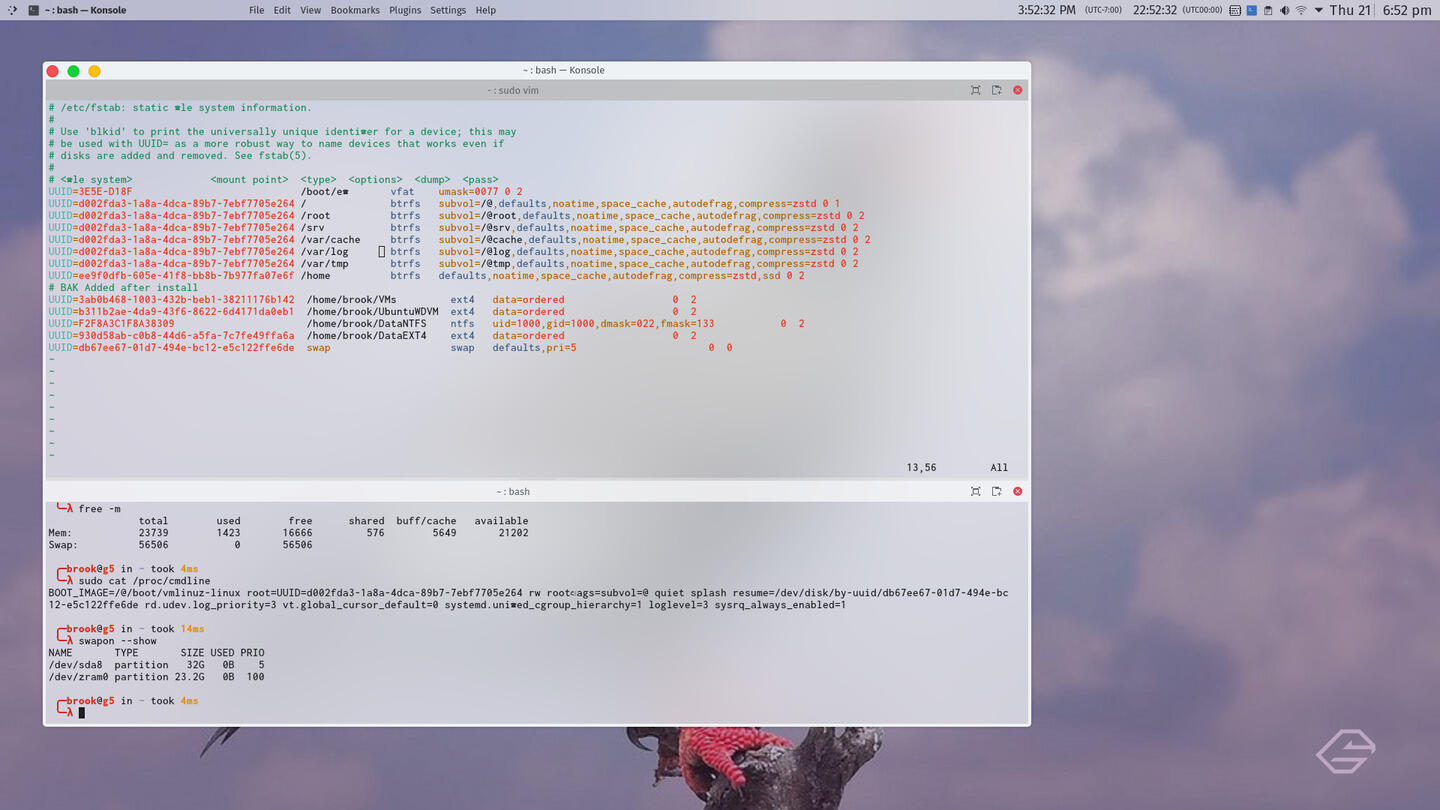The width and height of the screenshot is (1440, 810).
Task: Click the red window control button
Action: click(52, 71)
